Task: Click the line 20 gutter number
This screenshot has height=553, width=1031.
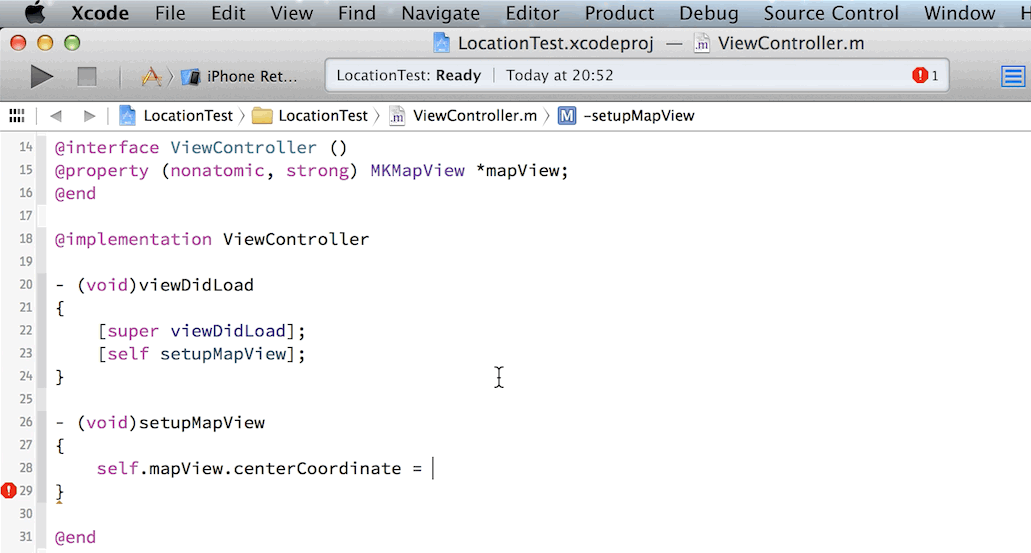Action: pos(26,285)
